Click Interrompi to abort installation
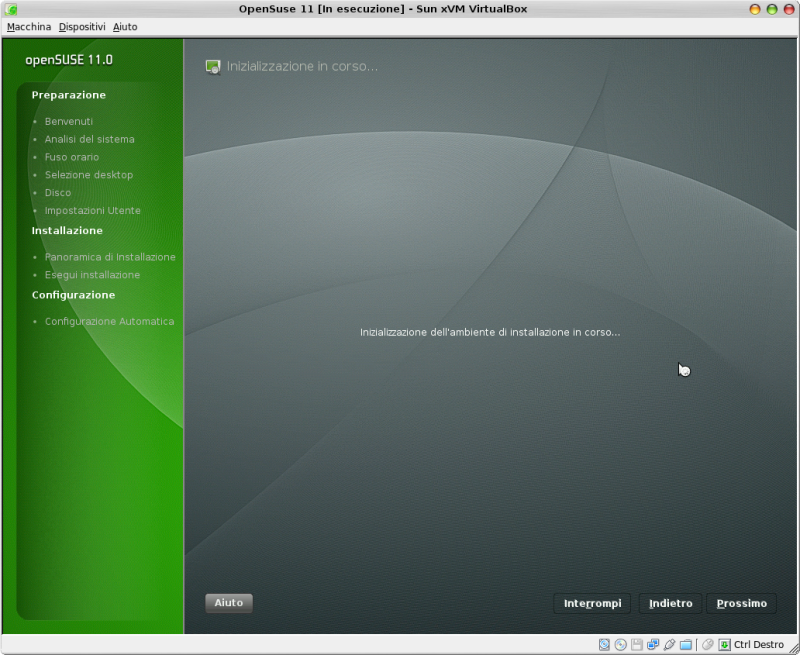 click(592, 603)
